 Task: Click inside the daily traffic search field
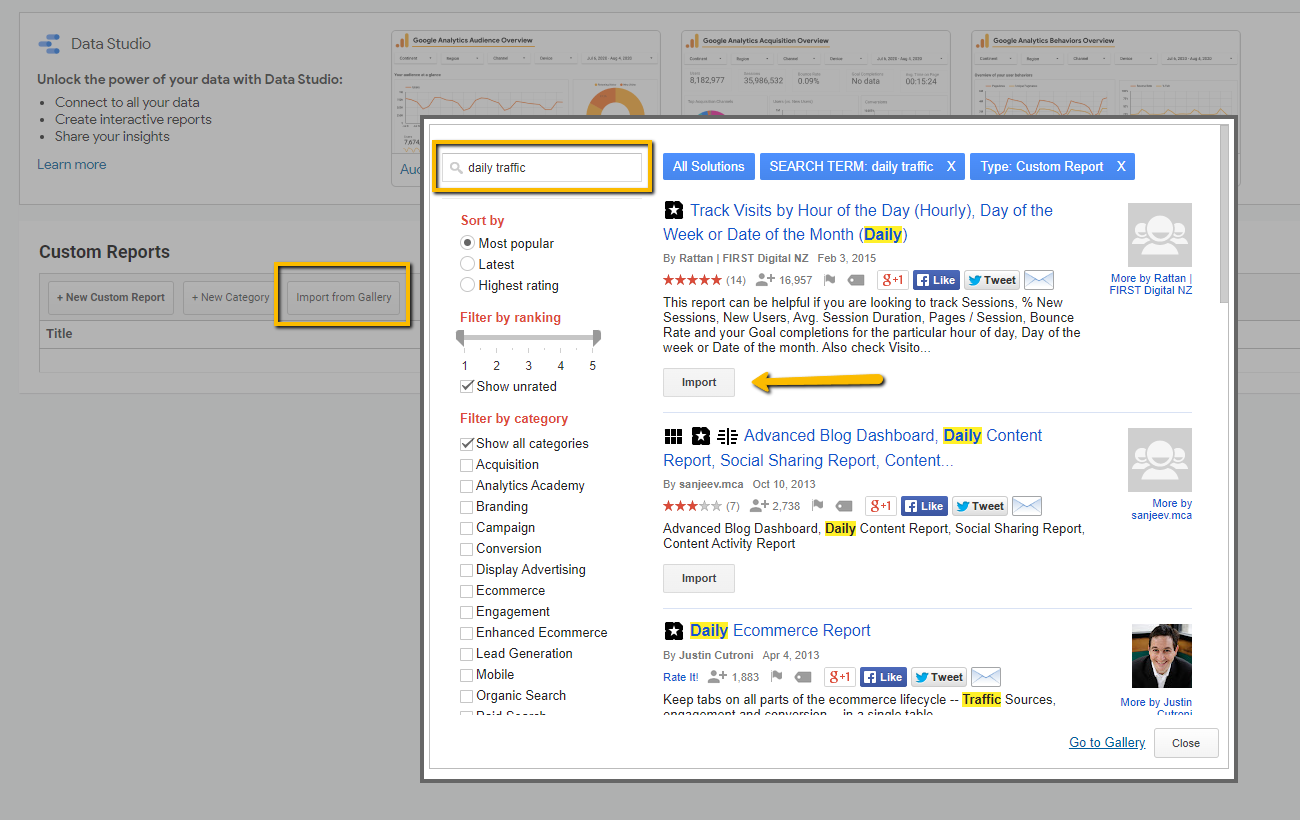(545, 166)
